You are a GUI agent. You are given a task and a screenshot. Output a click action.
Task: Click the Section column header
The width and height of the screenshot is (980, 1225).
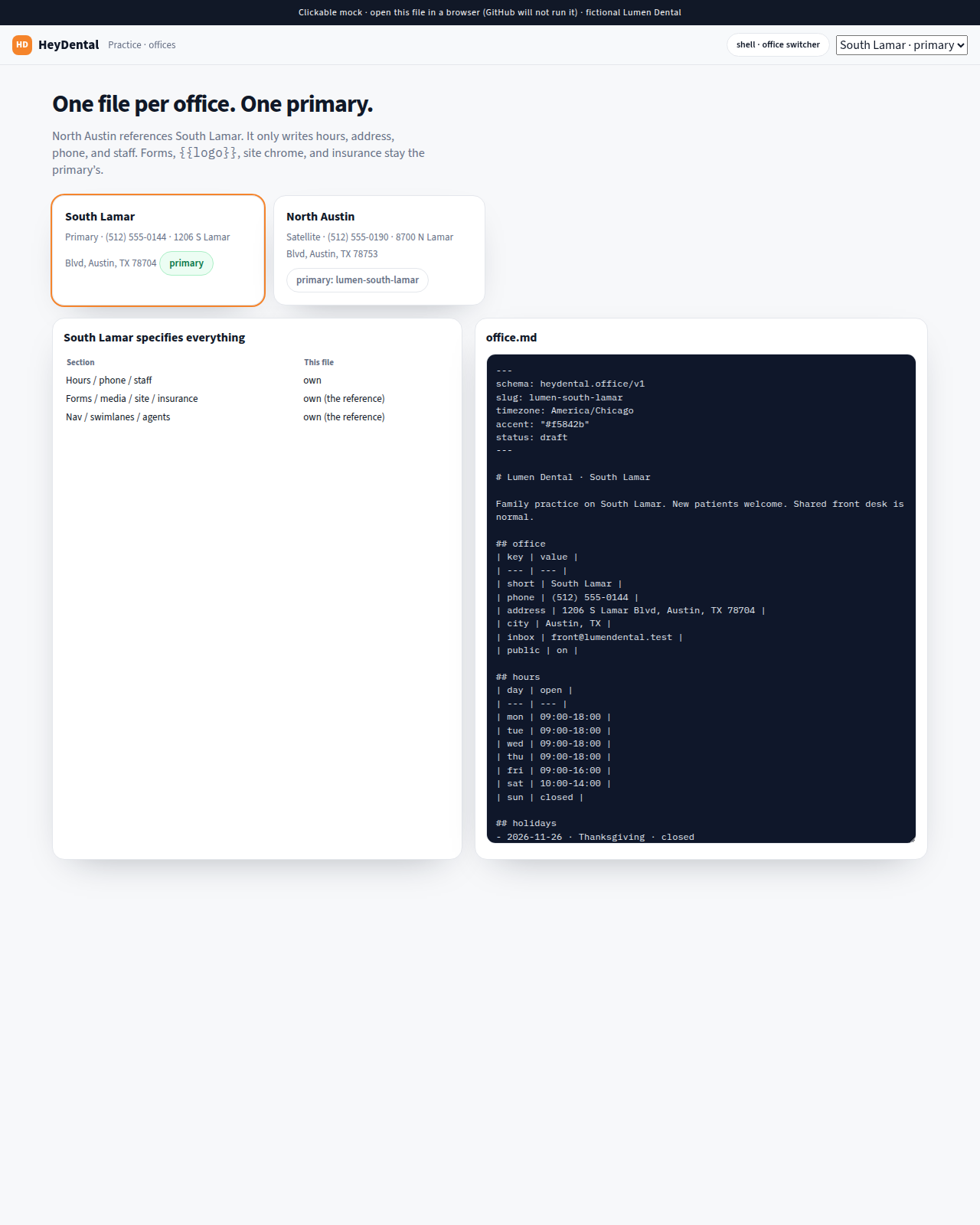[80, 362]
